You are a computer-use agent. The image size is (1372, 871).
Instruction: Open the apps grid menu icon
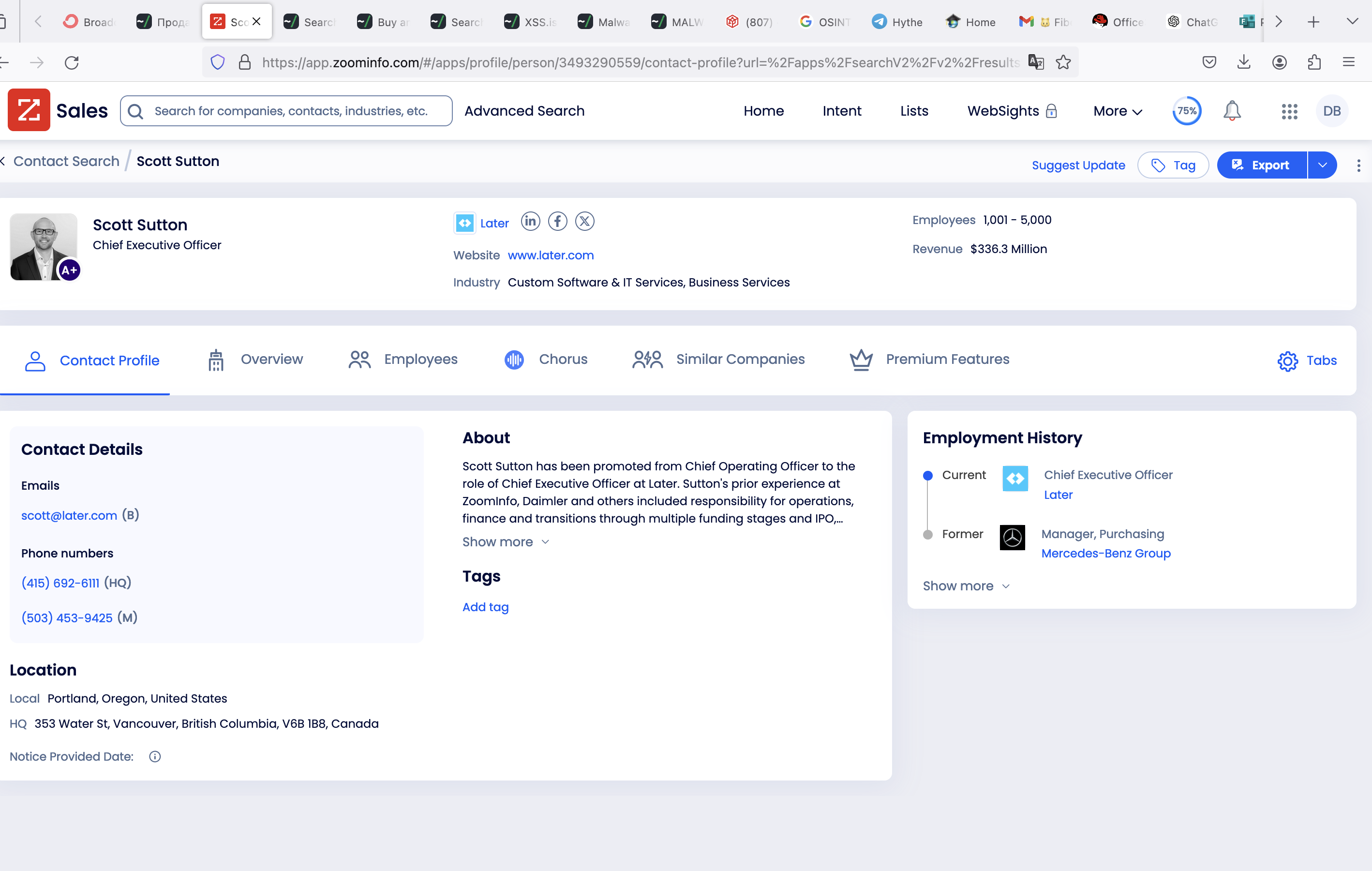click(1289, 111)
